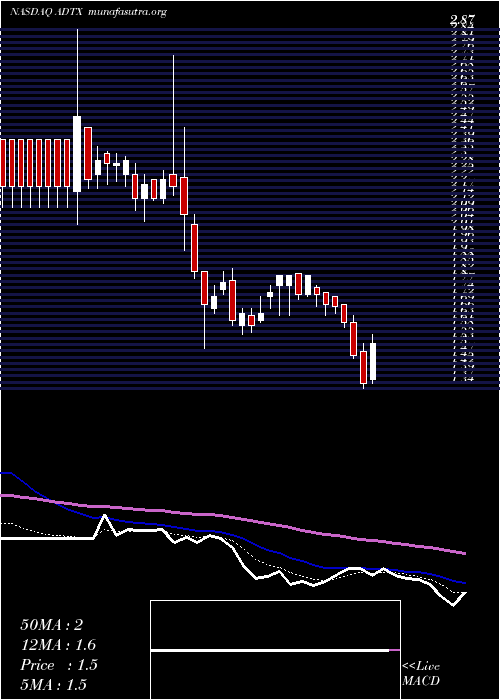The height and width of the screenshot is (700, 500).
Task: Click the MACD label text
Action: click(x=421, y=681)
